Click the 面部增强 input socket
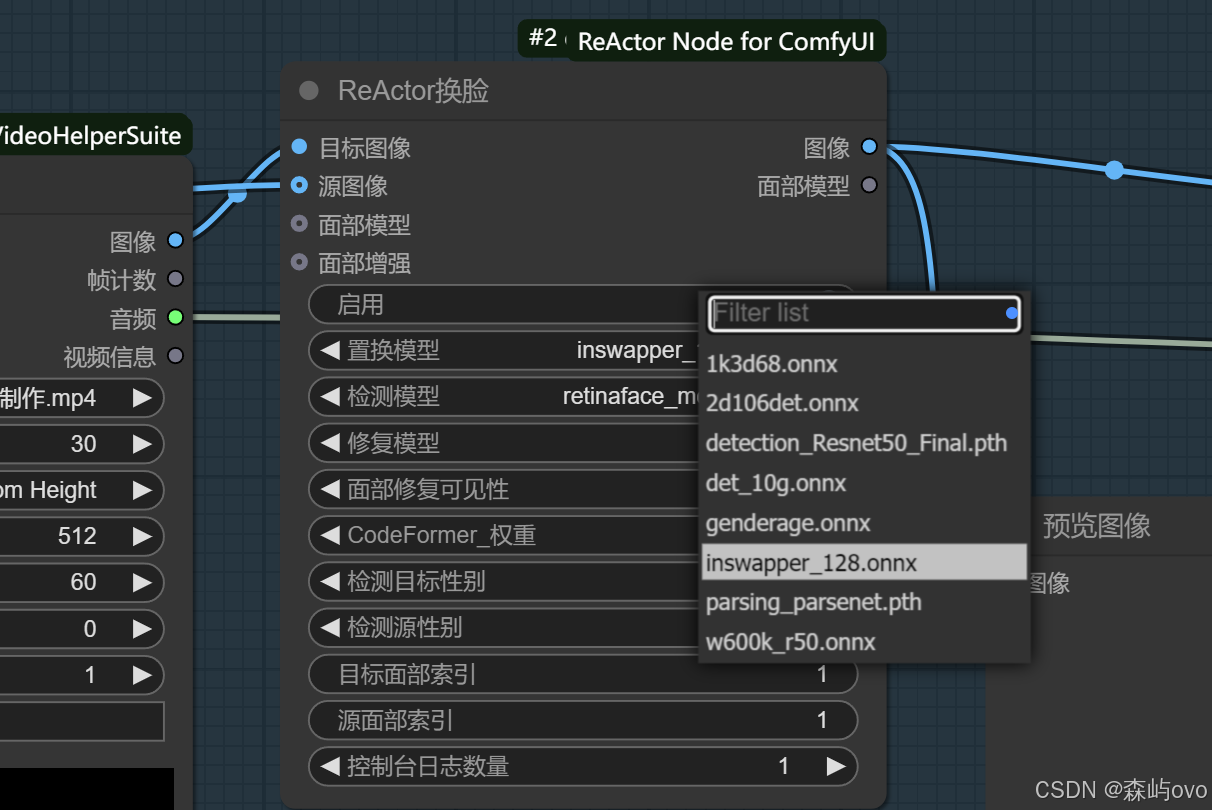This screenshot has width=1212, height=810. [x=299, y=262]
